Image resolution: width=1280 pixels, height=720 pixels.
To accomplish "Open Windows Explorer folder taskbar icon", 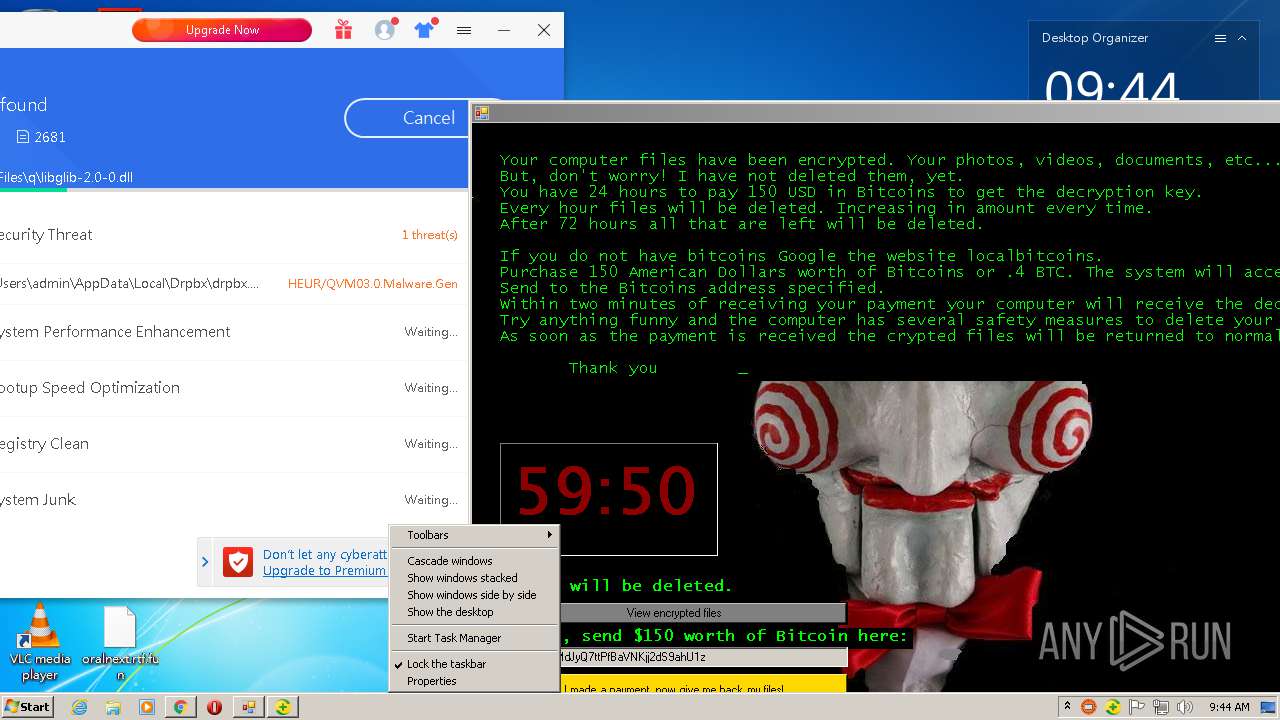I will pos(113,707).
